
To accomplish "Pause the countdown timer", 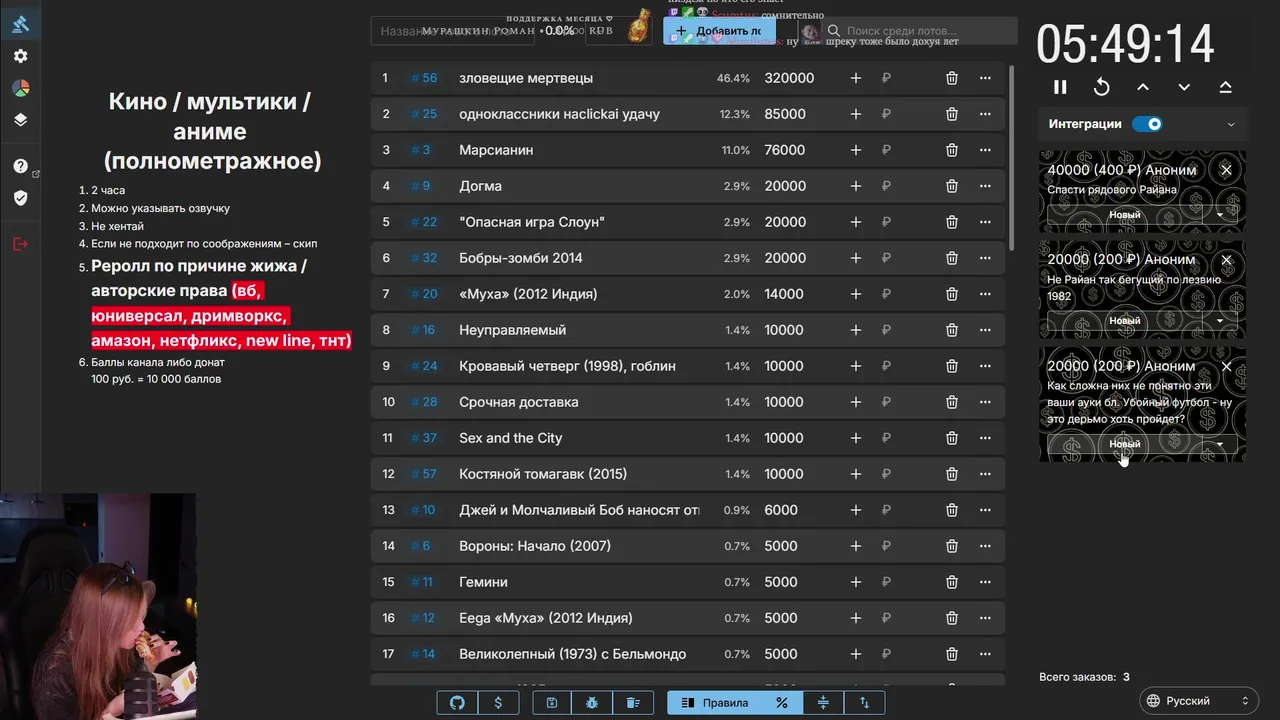I will tap(1060, 88).
